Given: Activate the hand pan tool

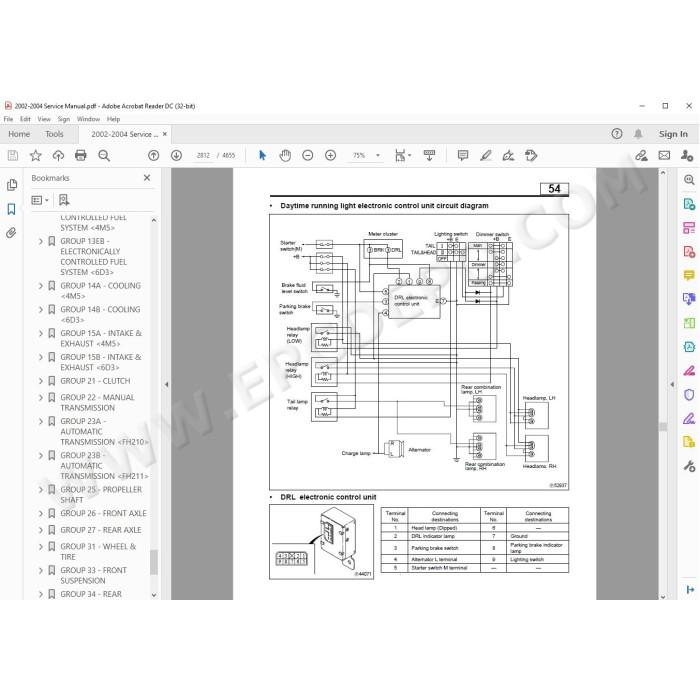Looking at the screenshot, I should 285,155.
